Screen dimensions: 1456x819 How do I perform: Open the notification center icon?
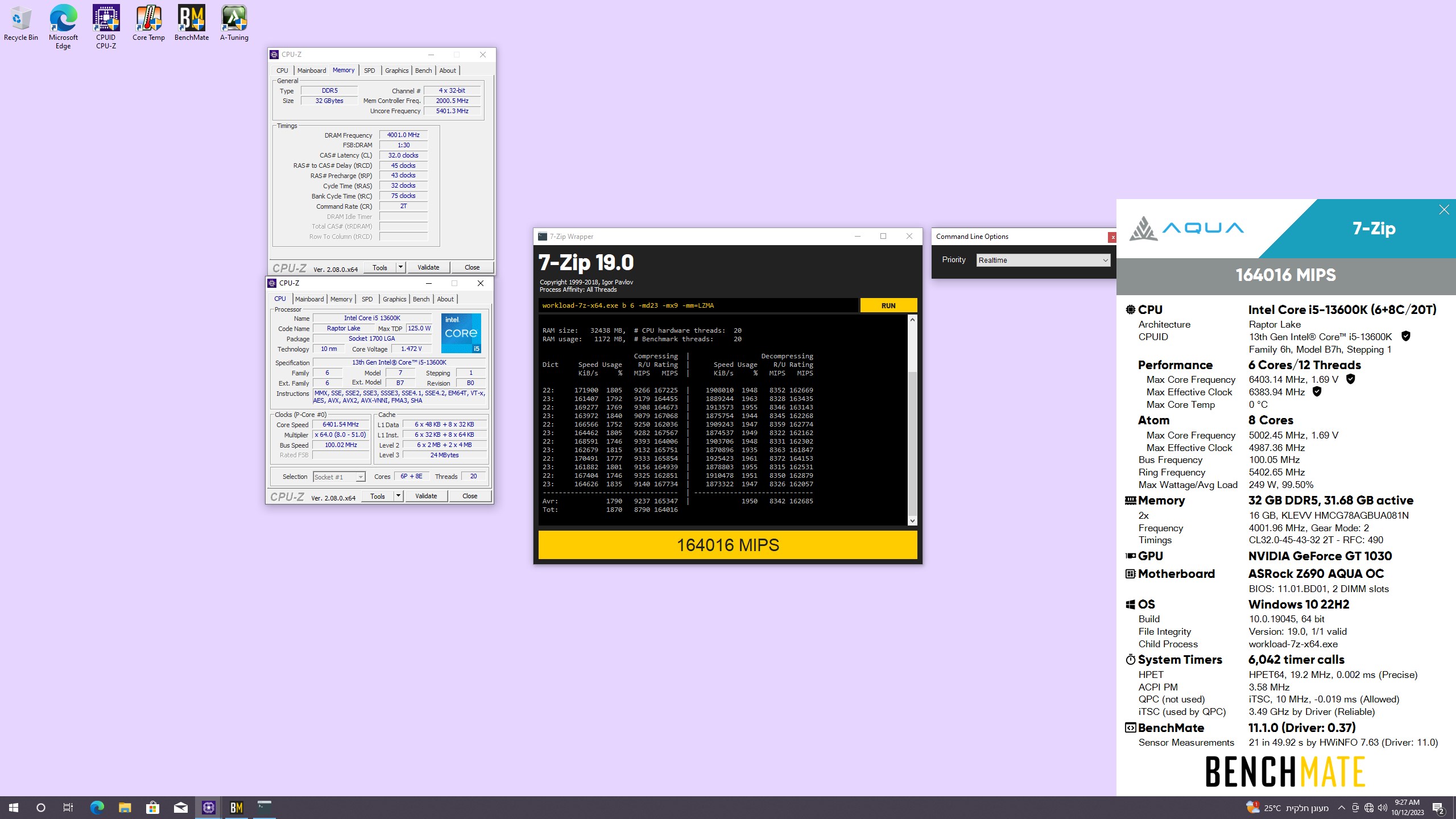pyautogui.click(x=1438, y=808)
